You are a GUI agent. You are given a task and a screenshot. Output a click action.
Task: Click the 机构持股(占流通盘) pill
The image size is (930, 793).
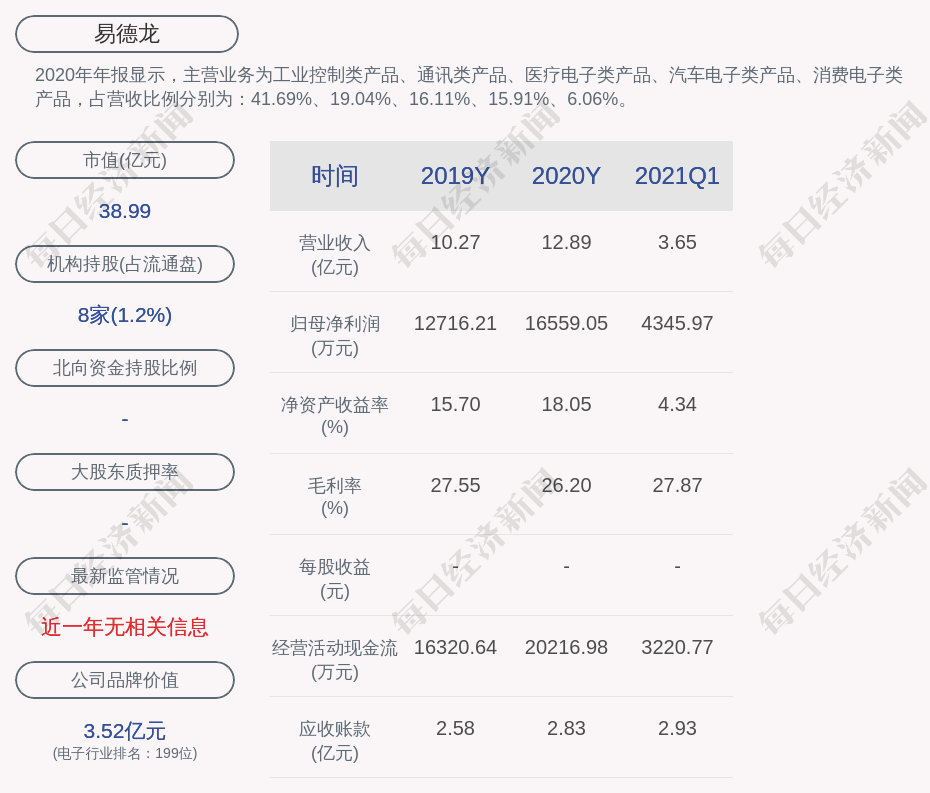pyautogui.click(x=125, y=264)
